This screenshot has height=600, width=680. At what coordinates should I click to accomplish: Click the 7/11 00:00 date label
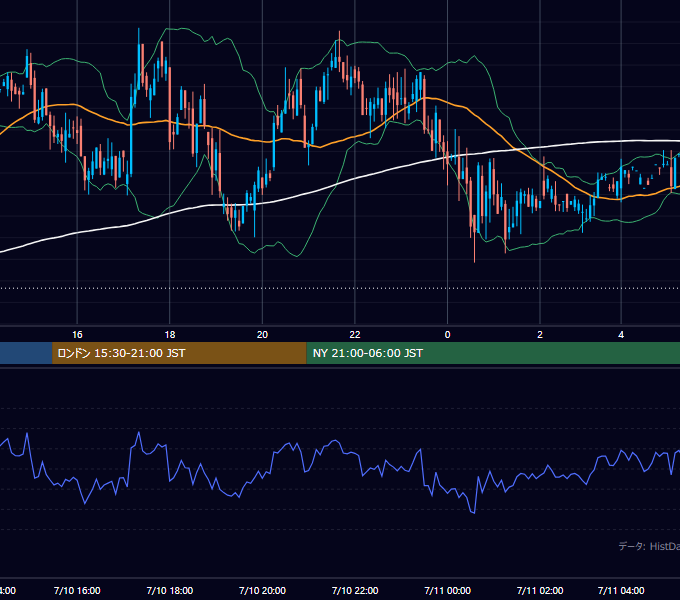click(x=448, y=590)
